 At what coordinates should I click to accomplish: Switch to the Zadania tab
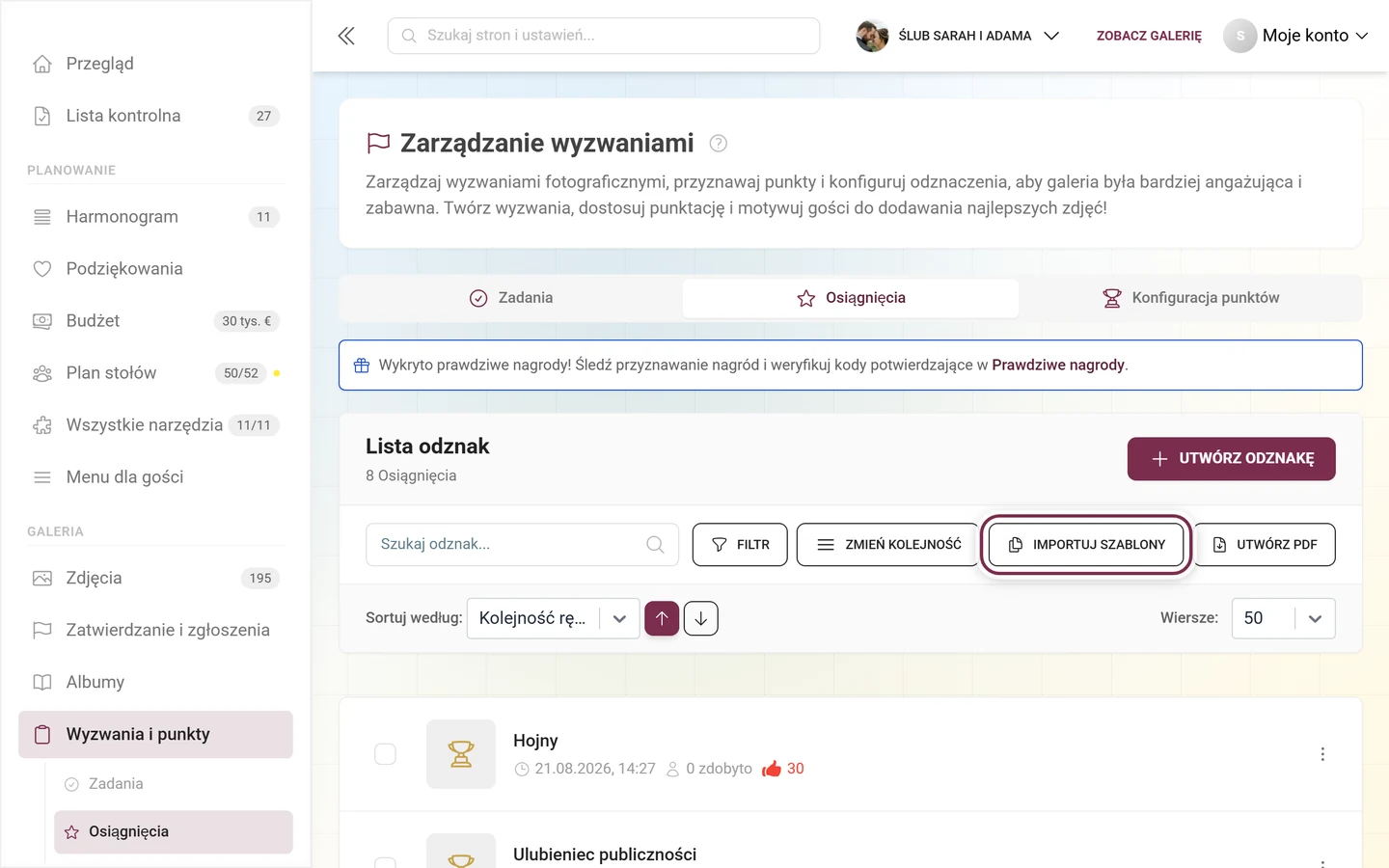(x=511, y=298)
